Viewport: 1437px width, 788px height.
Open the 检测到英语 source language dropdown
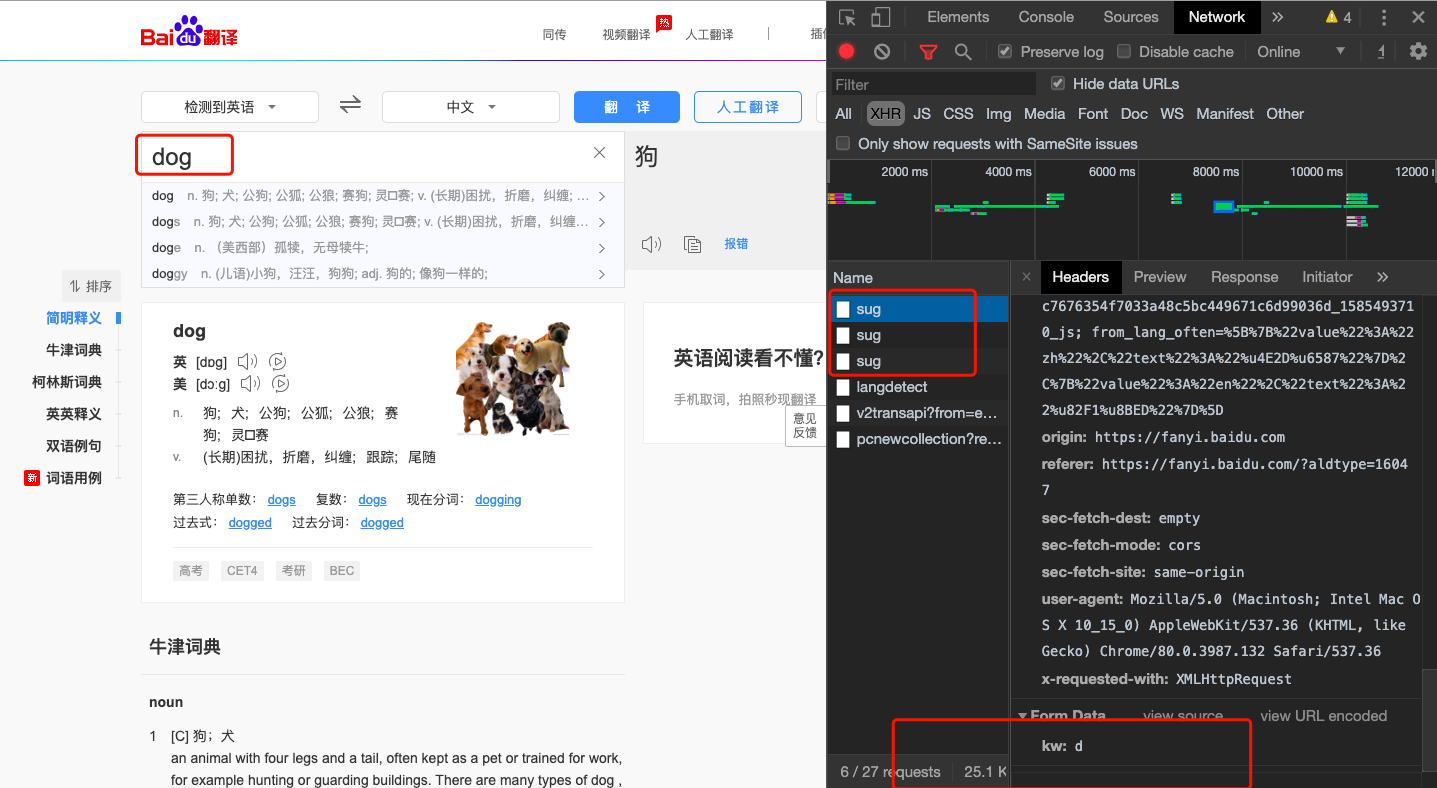(x=229, y=105)
